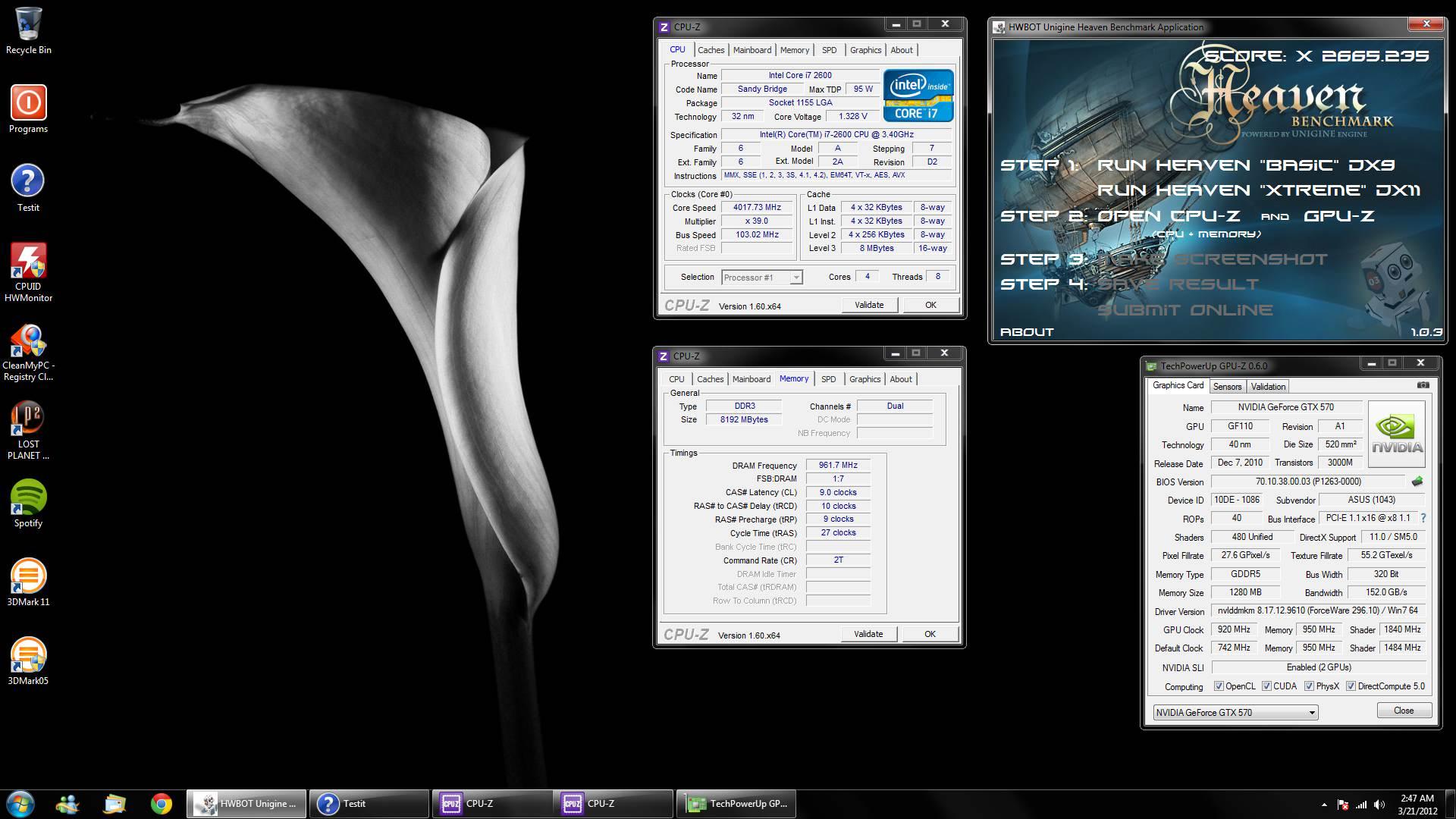
Task: Click the GPU-Z BIOS save chip icon
Action: [1417, 482]
